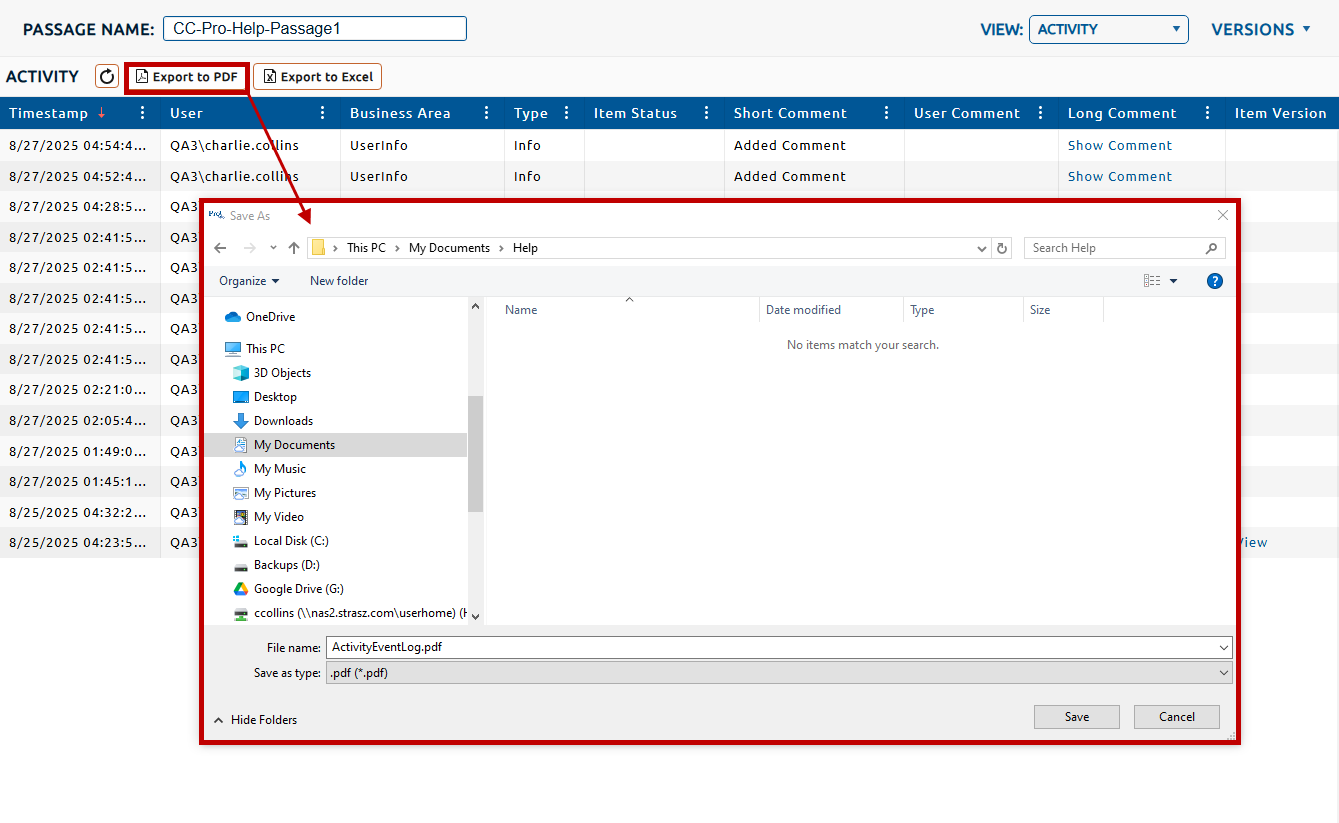Image resolution: width=1339 pixels, height=823 pixels.
Task: Click Show Comment link in first row
Action: tap(1119, 145)
